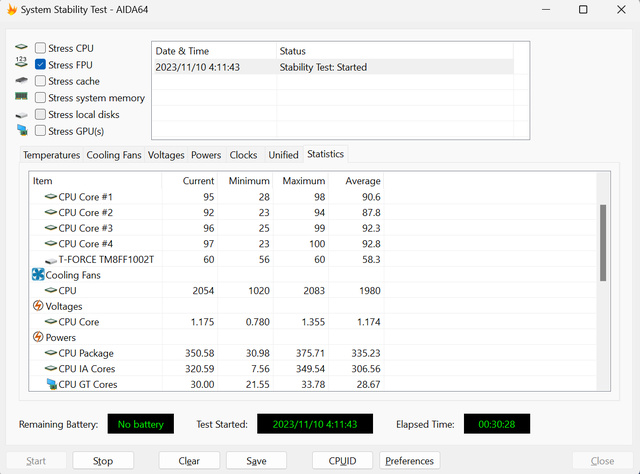The height and width of the screenshot is (474, 640).
Task: Click the chip icon beside Stress CPU
Action: (x=21, y=47)
